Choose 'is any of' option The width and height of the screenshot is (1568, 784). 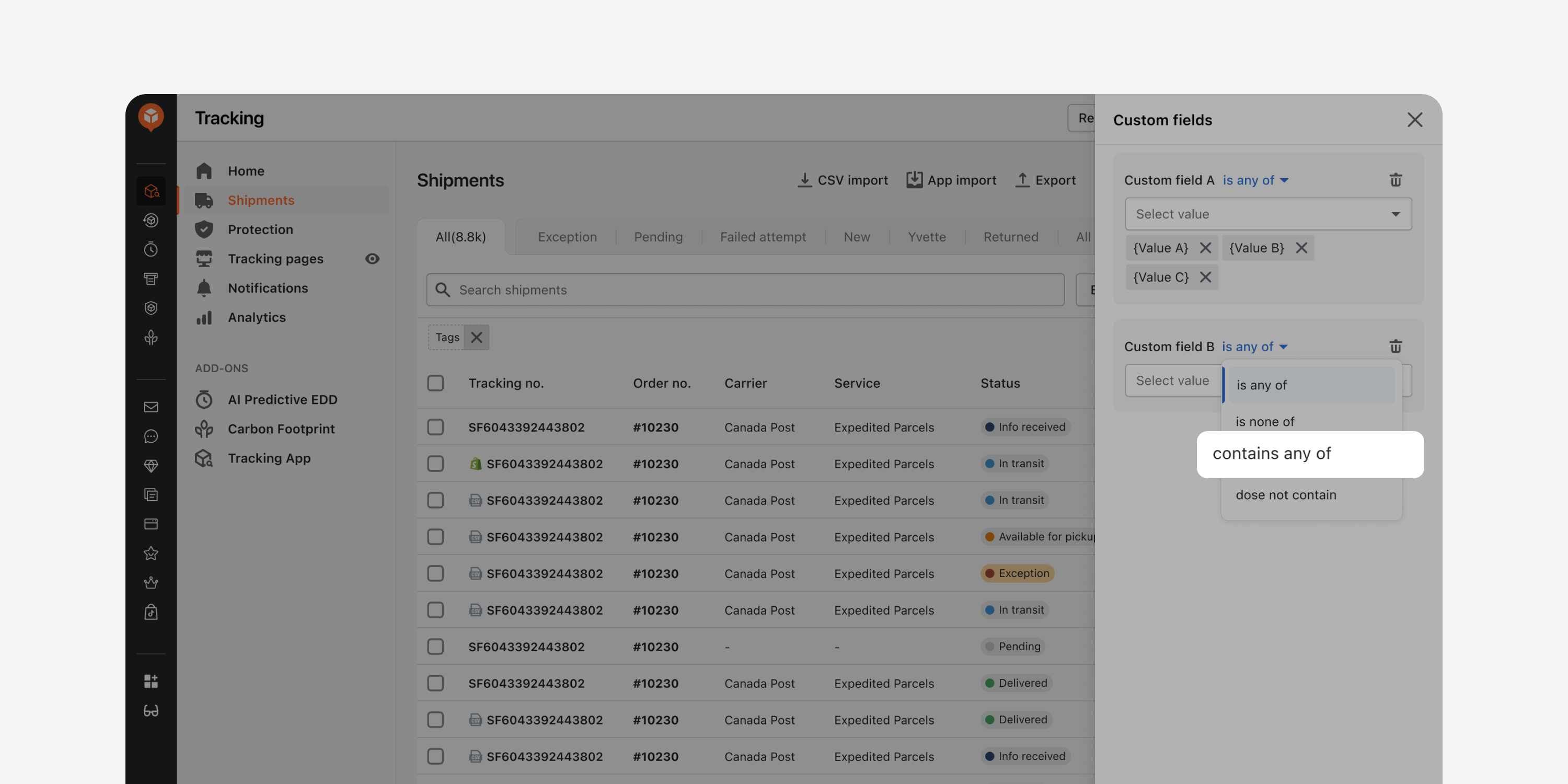[1311, 385]
